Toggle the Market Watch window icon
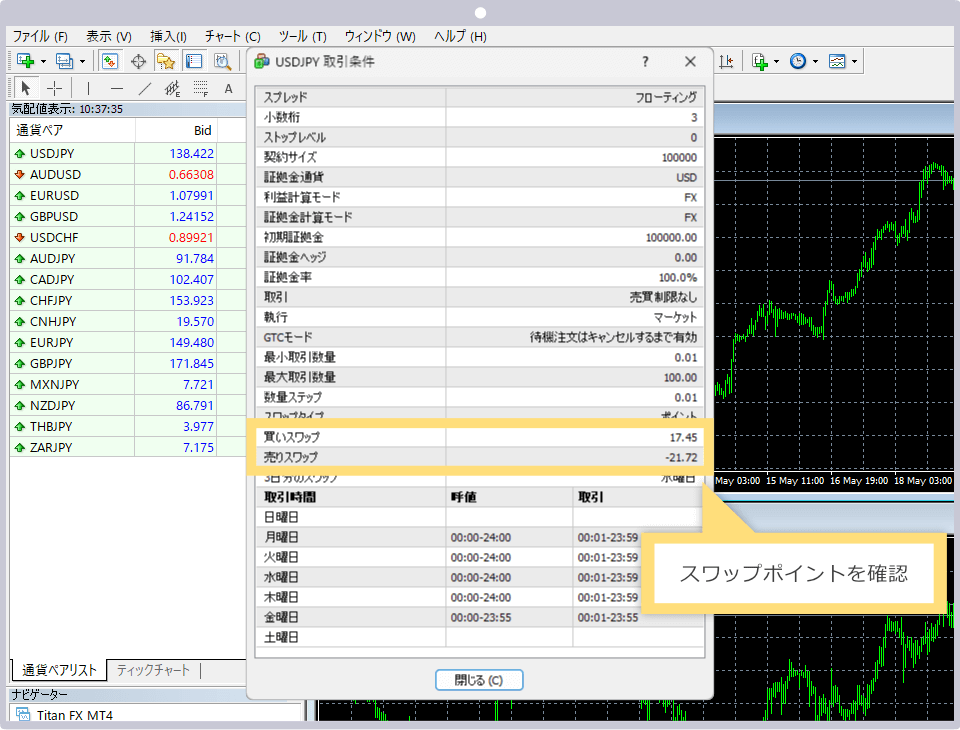The image size is (960, 730). click(x=110, y=61)
